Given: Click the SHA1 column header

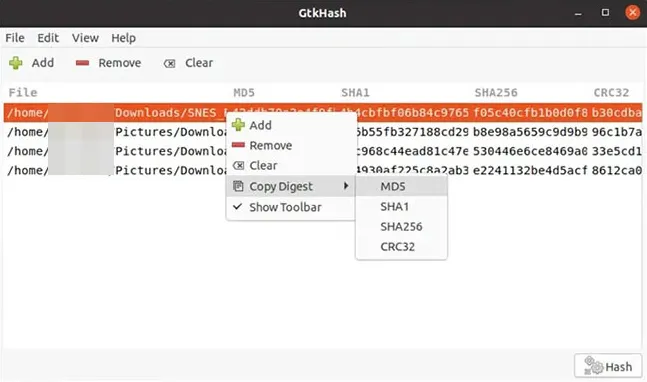Looking at the screenshot, I should [x=355, y=92].
